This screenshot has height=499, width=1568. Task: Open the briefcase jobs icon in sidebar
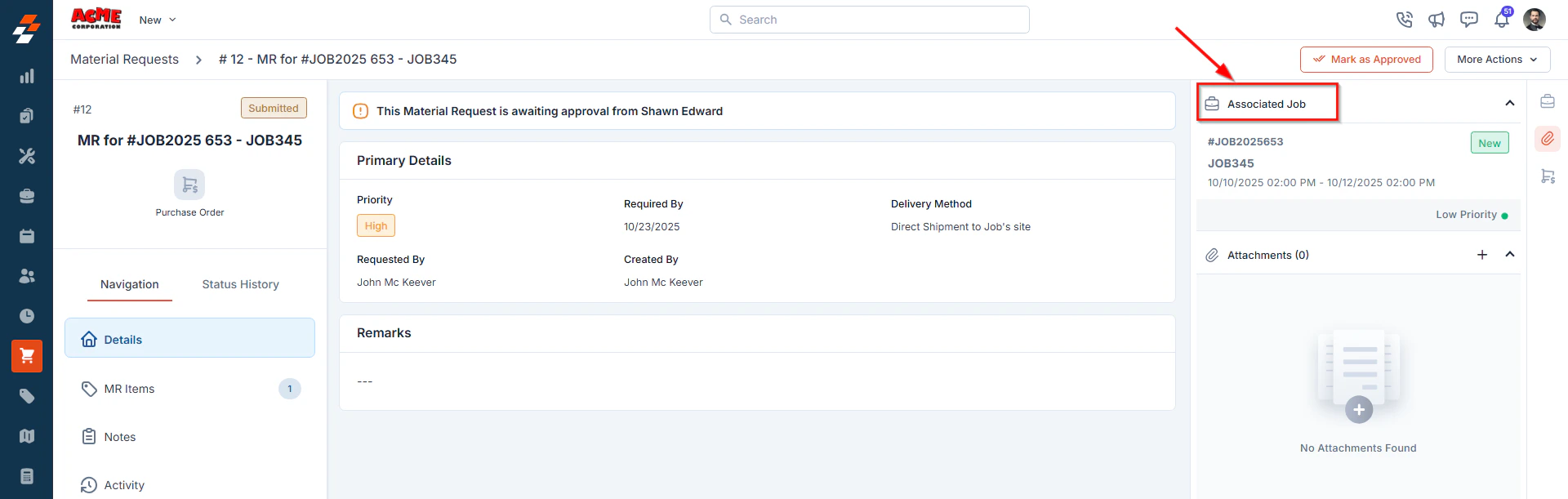(x=27, y=196)
